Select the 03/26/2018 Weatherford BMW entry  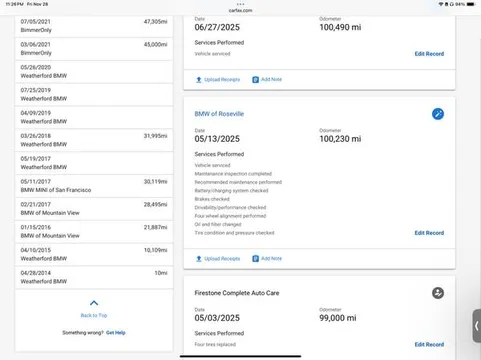94,140
